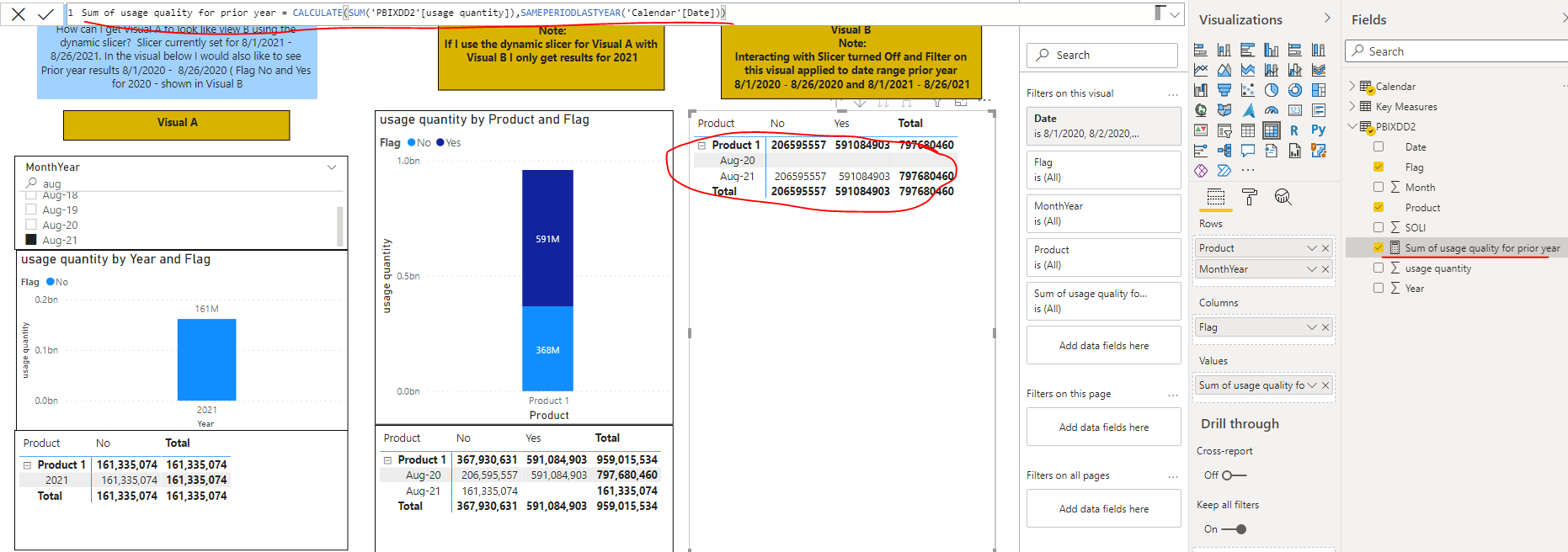The height and width of the screenshot is (552, 1568).
Task: Expand the formula bar chevron
Action: point(1175,14)
